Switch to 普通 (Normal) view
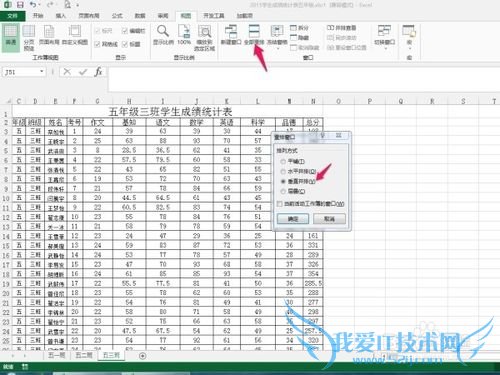The width and height of the screenshot is (500, 375). 10,37
